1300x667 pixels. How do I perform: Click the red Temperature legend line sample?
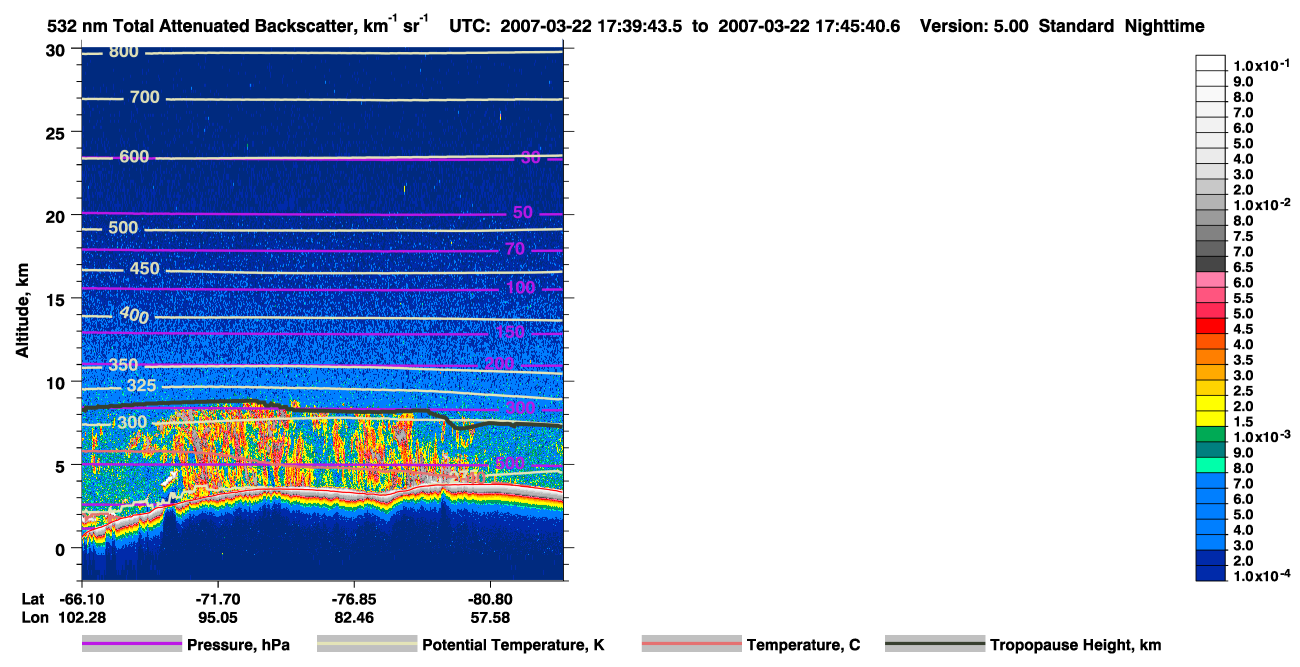point(692,645)
